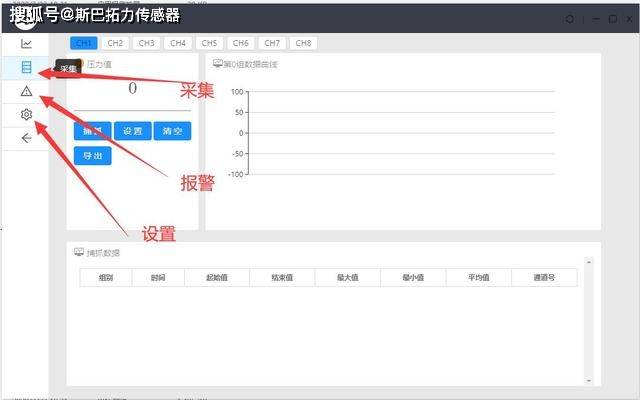The image size is (640, 400).
Task: Click the -50 label on chart axis
Action: [x=238, y=154]
